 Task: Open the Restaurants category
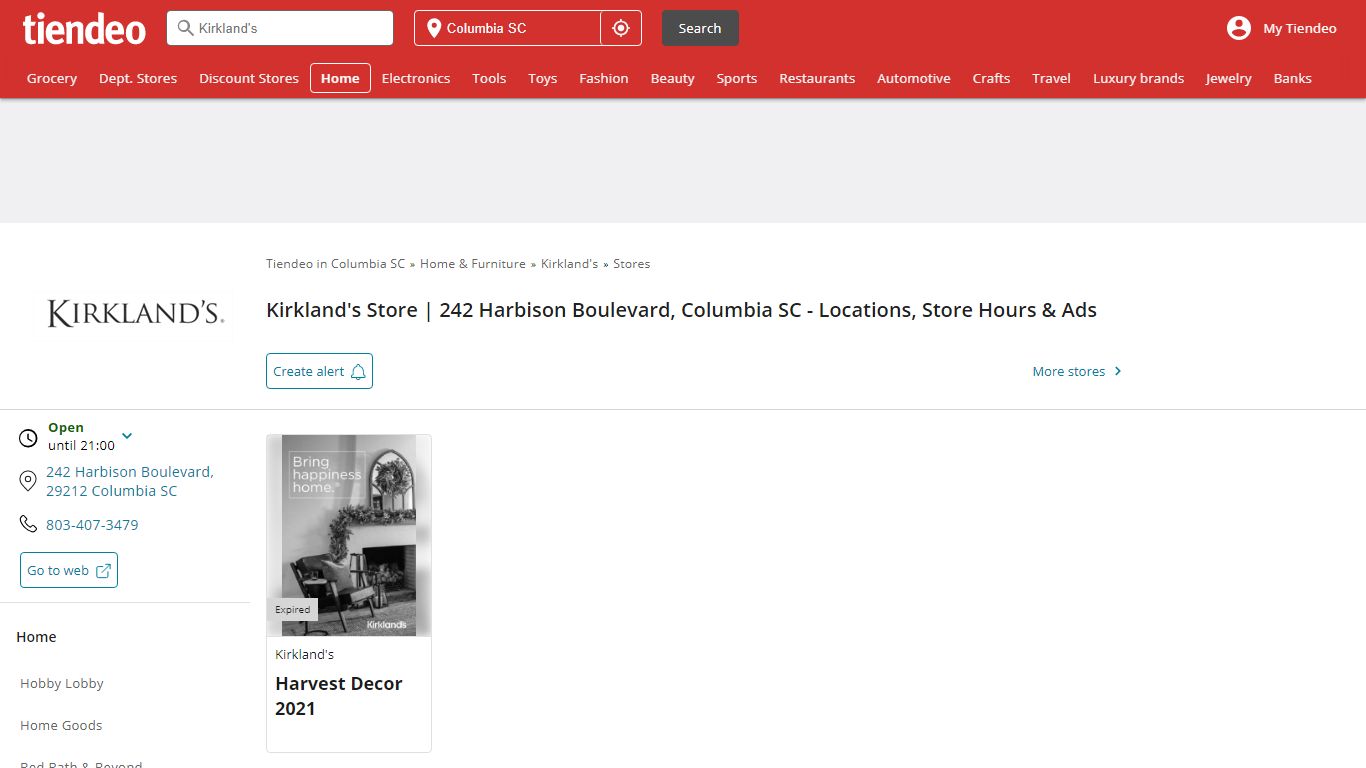tap(817, 78)
